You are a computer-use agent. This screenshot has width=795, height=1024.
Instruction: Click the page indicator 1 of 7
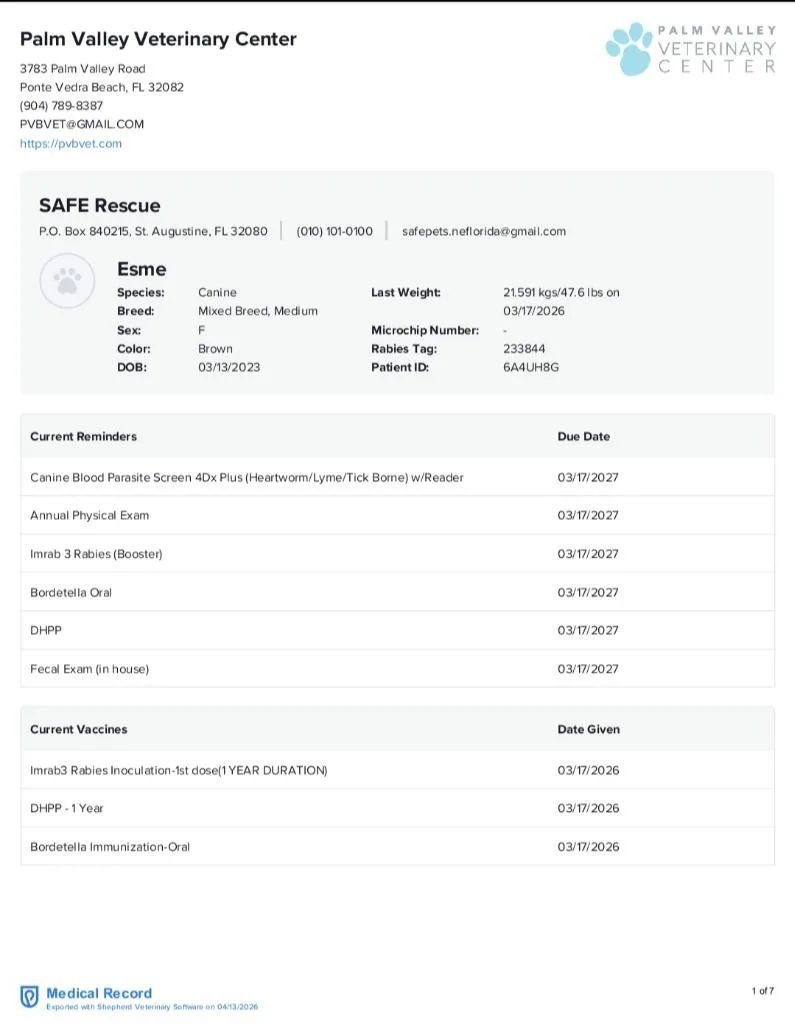[762, 991]
